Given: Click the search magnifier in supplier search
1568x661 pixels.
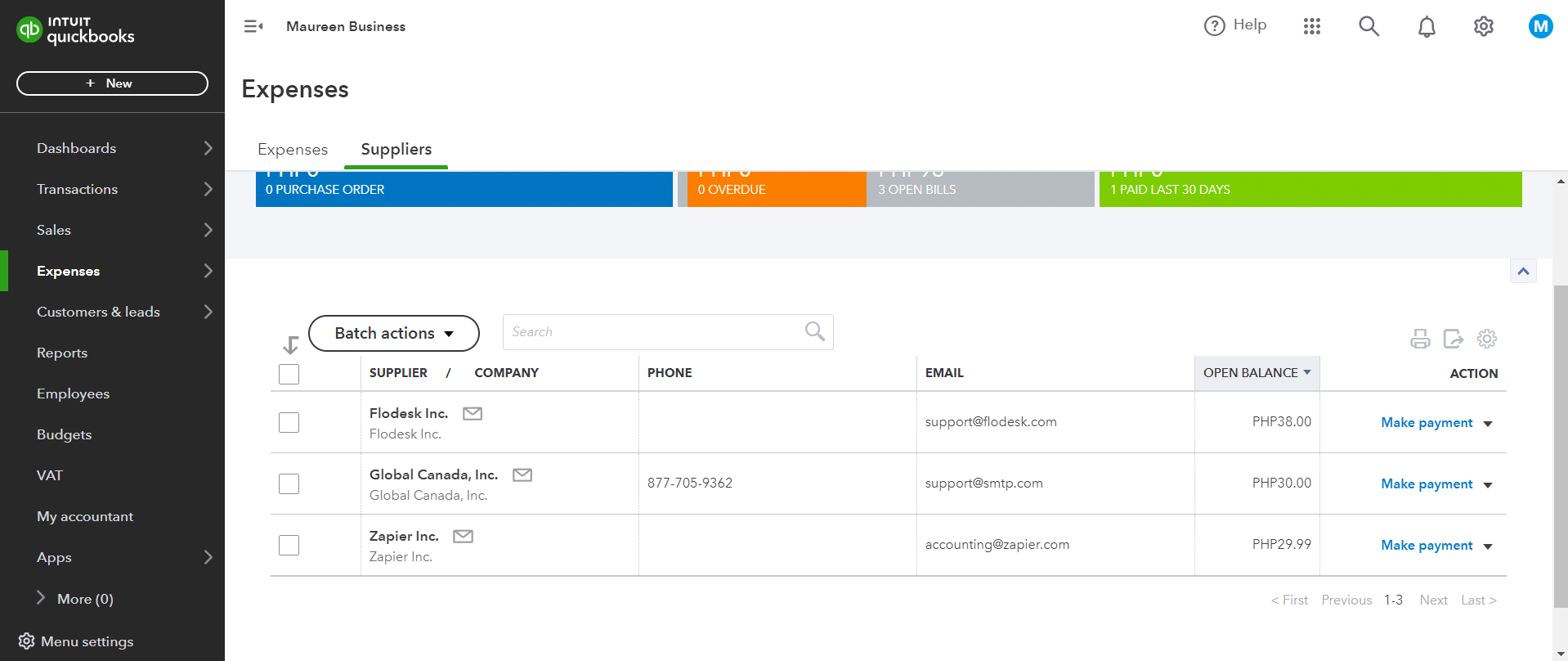Looking at the screenshot, I should point(815,331).
